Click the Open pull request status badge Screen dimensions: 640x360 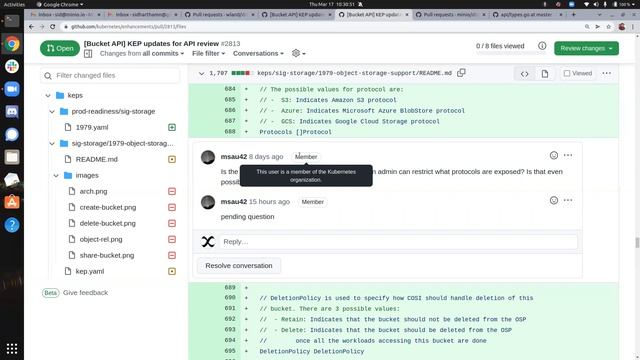tap(60, 48)
